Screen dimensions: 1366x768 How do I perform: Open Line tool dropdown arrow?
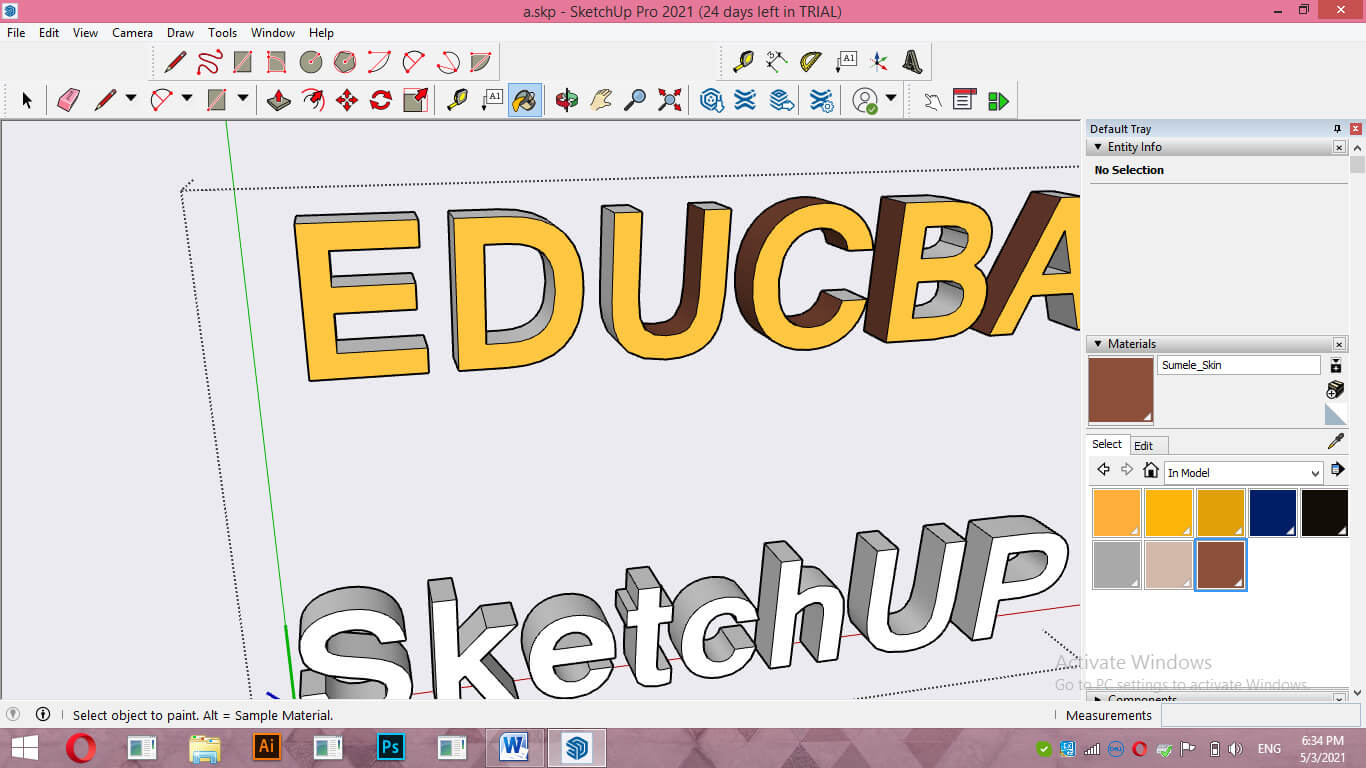click(x=131, y=99)
